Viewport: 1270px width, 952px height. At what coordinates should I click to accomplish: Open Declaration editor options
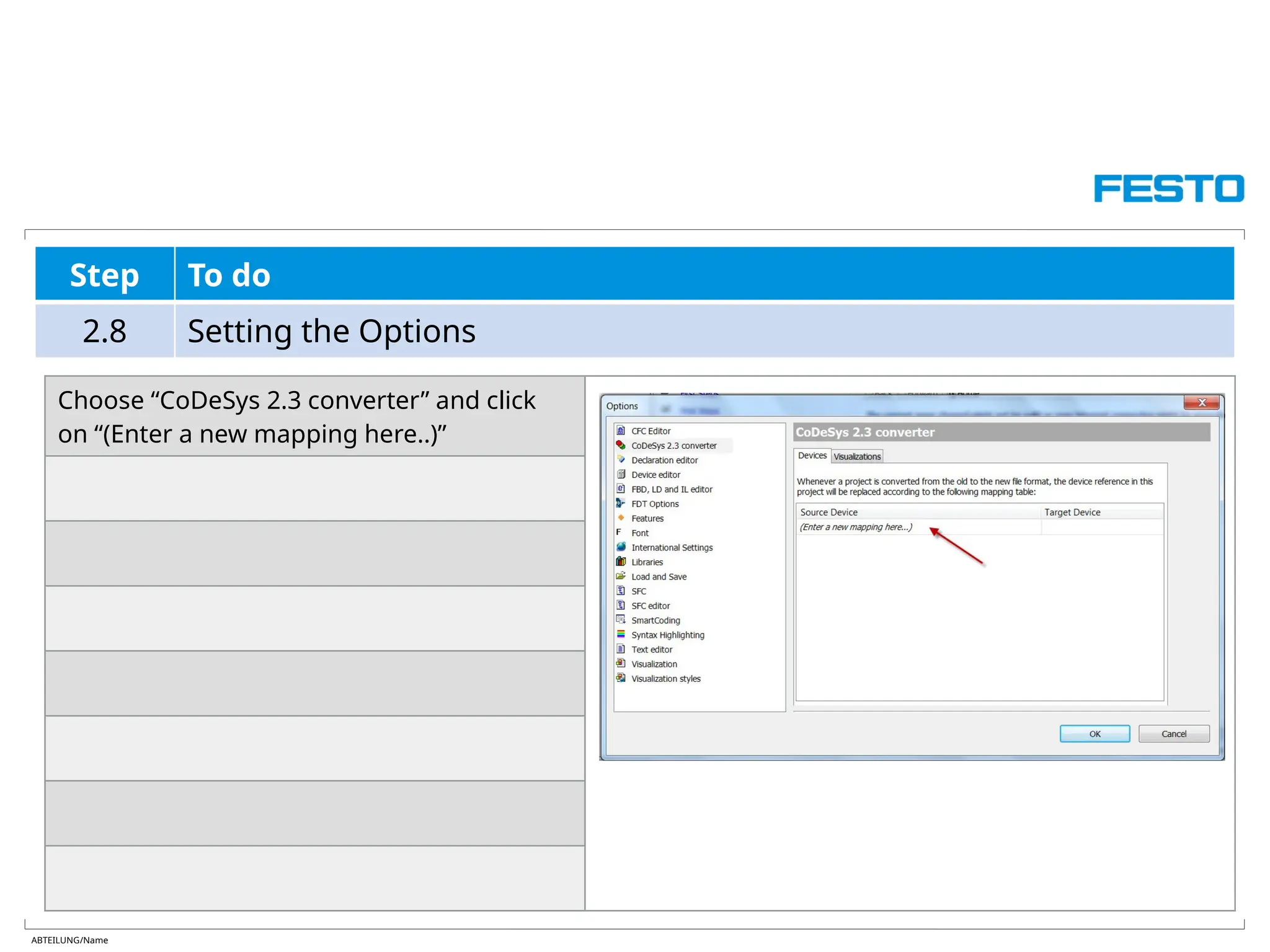pos(664,460)
